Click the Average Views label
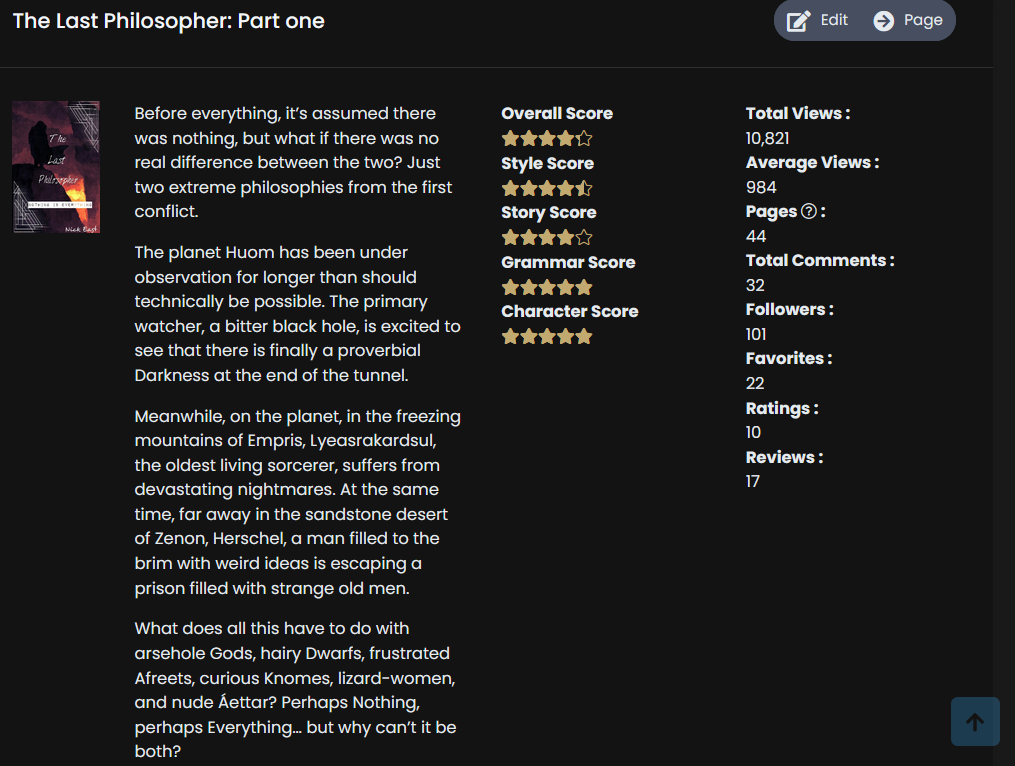The image size is (1015, 766). 812,162
